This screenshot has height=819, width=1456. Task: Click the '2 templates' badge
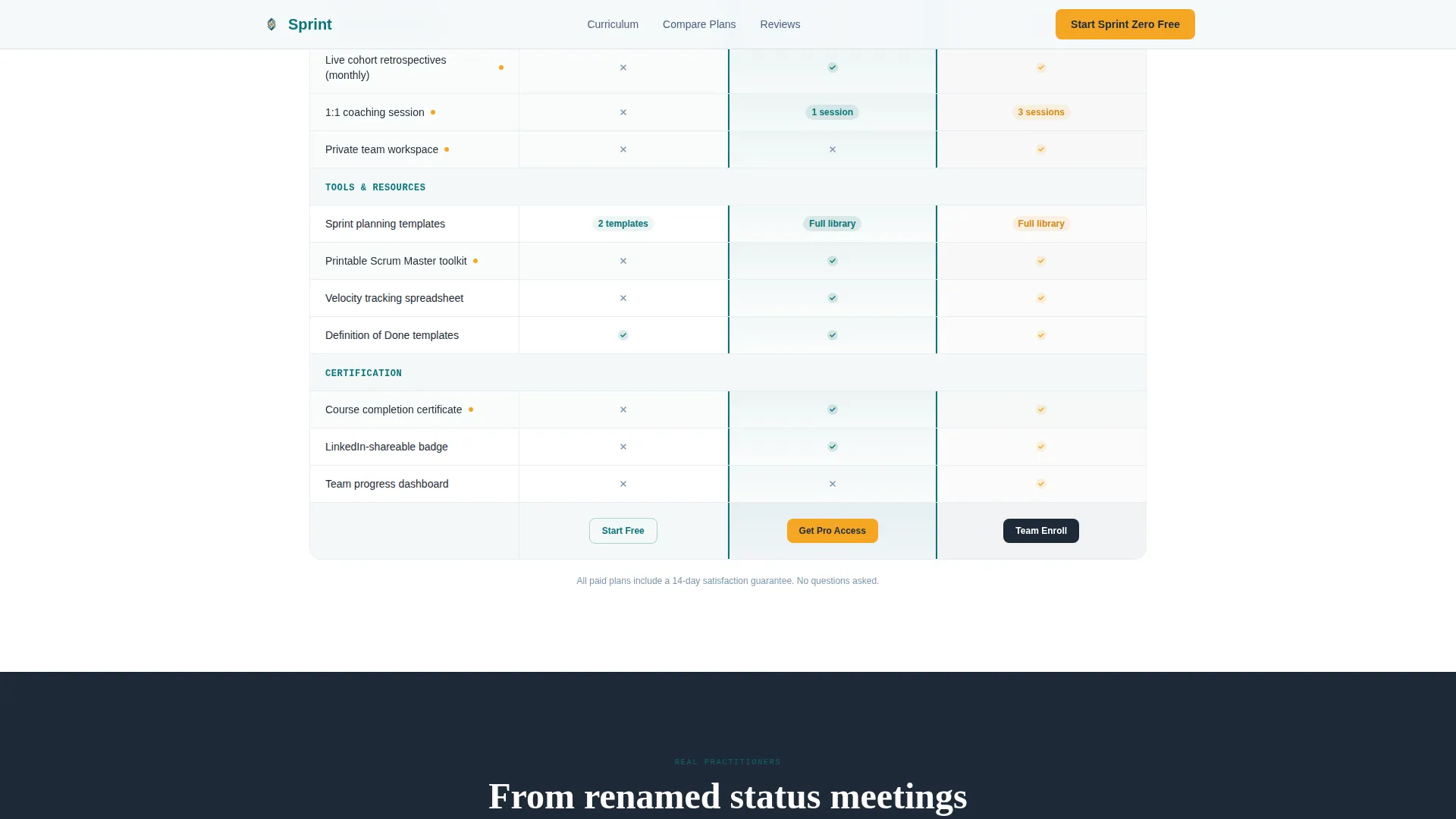tap(623, 224)
